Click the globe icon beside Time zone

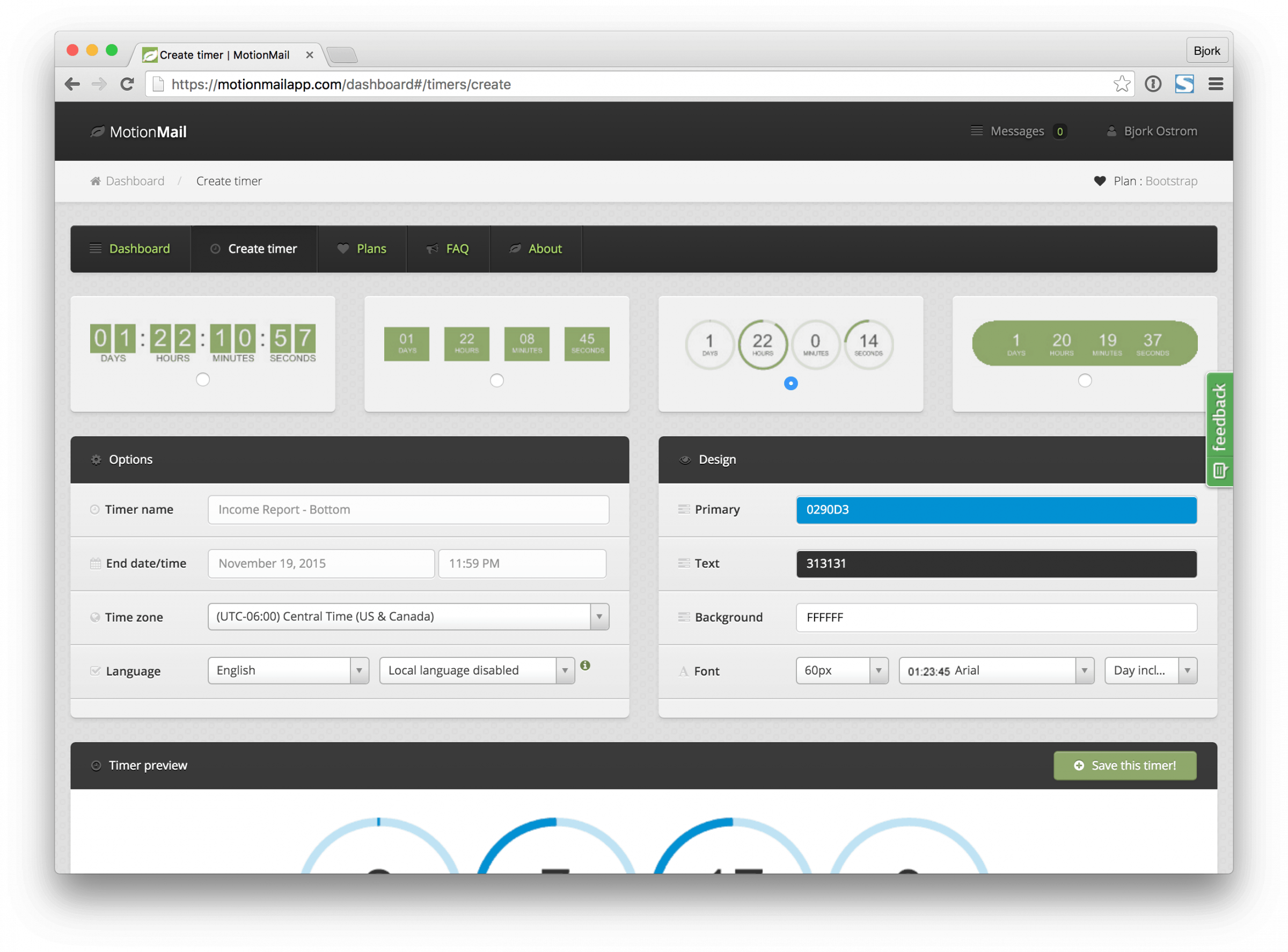pos(94,617)
